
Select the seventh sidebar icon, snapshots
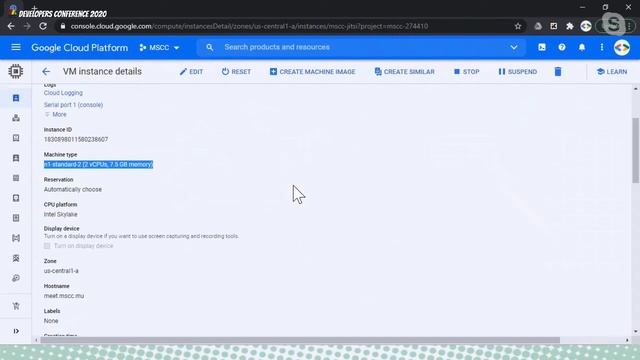point(16,218)
